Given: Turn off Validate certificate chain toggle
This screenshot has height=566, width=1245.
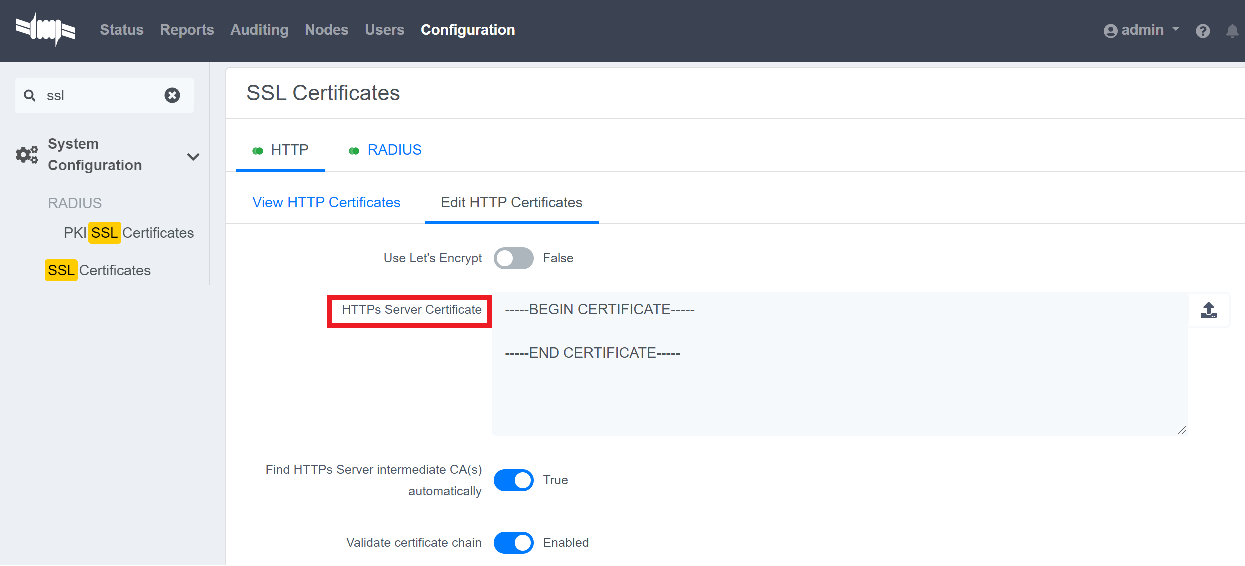Looking at the screenshot, I should point(514,543).
